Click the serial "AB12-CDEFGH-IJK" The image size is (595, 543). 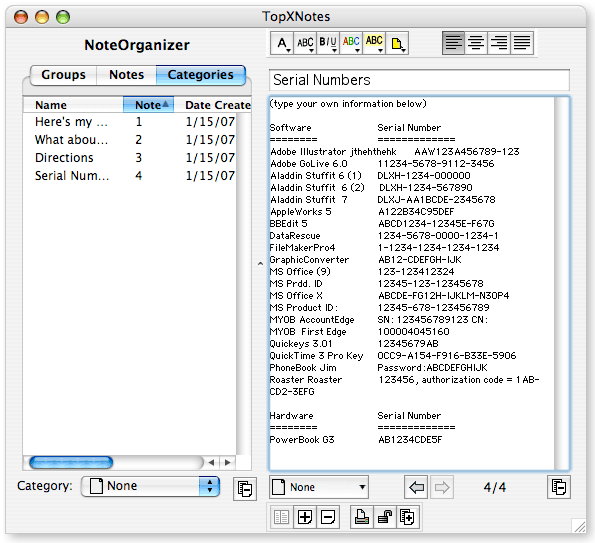[420, 260]
